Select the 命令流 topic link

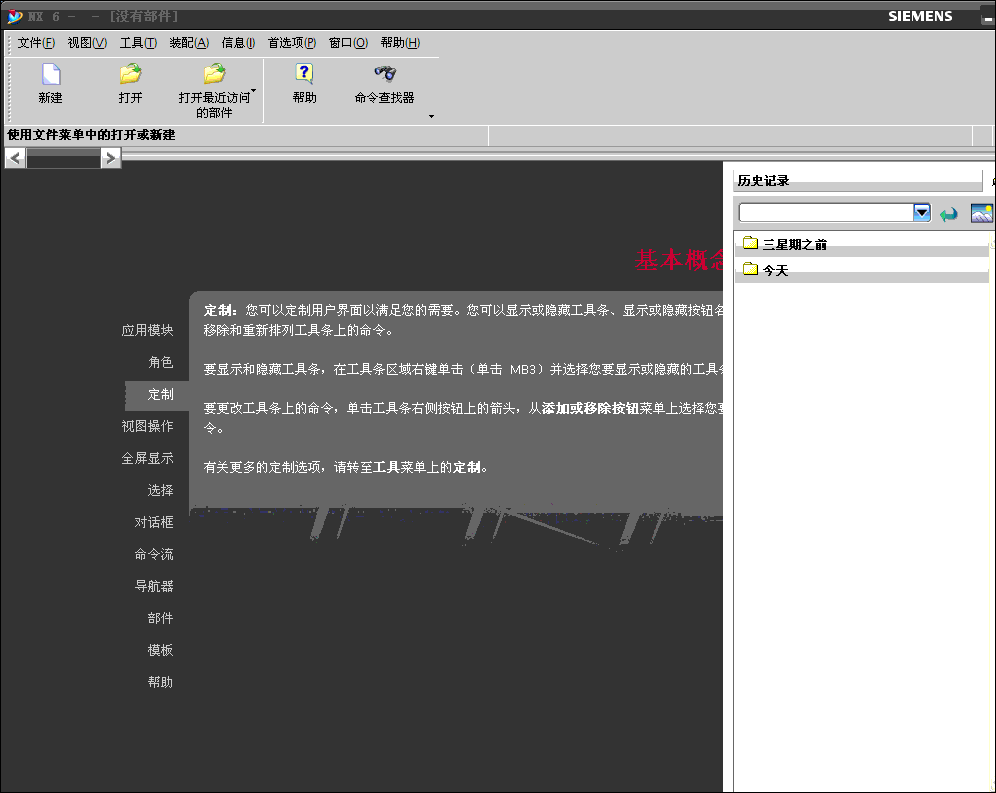point(154,554)
